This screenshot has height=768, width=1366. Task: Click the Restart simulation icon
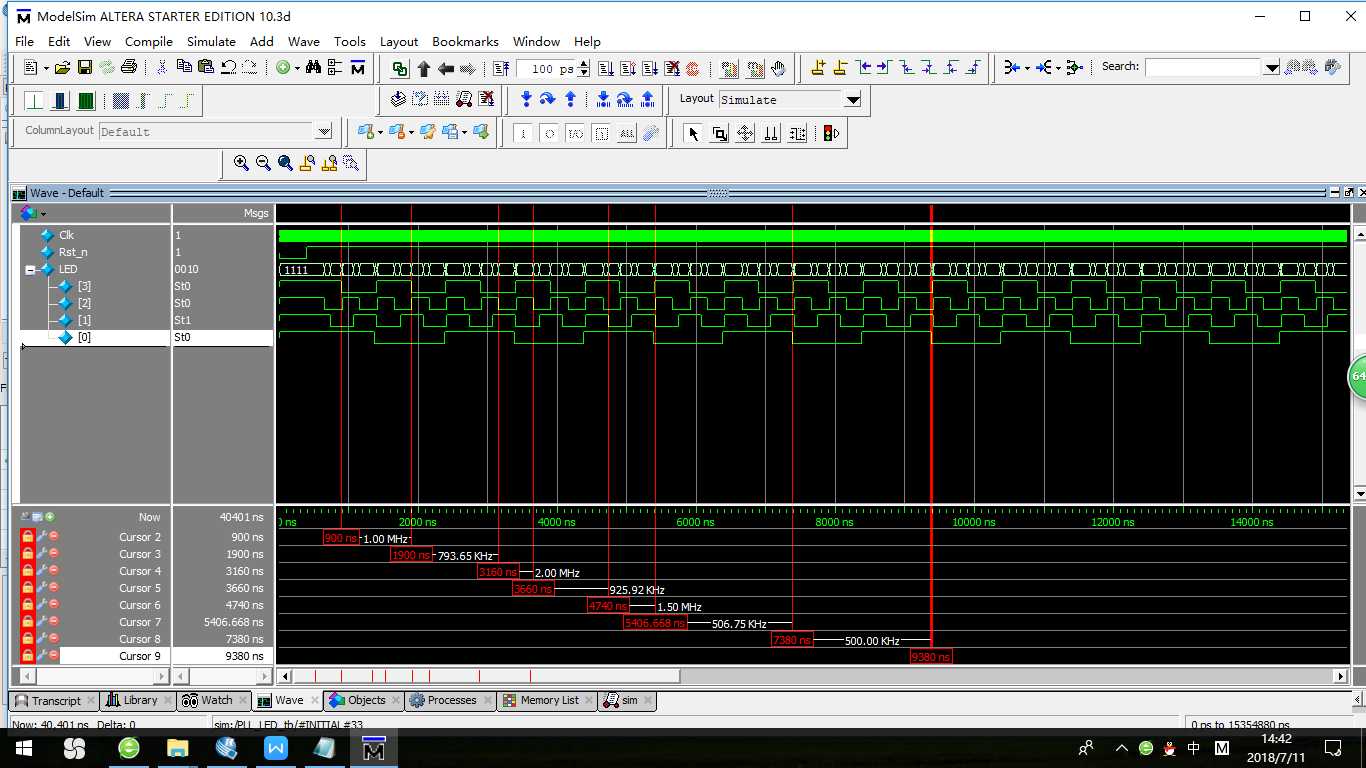(x=501, y=68)
